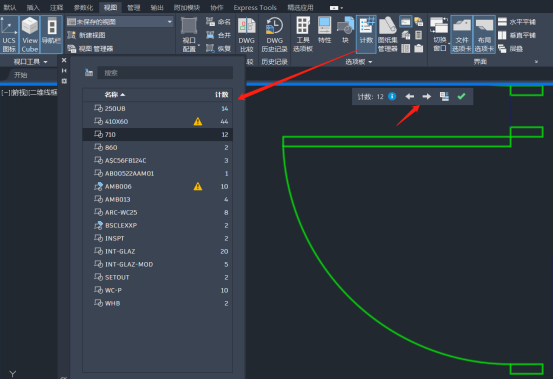553x380 pixels.
Task: Switch to the 默认 ribbon tab
Action: pyautogui.click(x=10, y=7)
